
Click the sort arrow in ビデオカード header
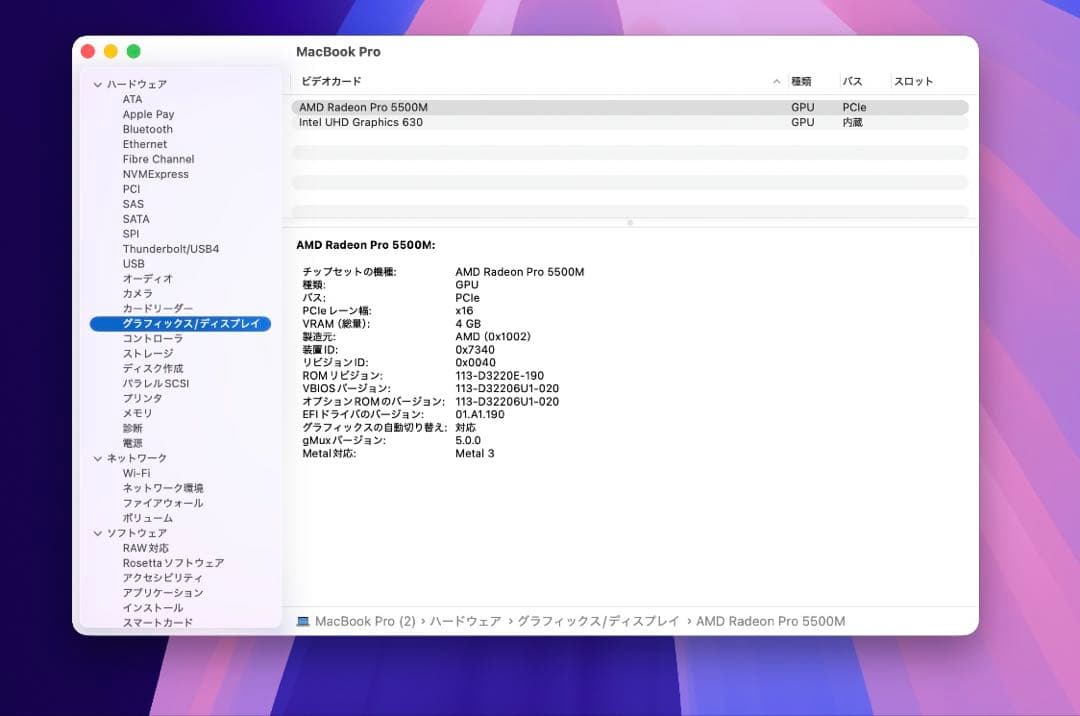click(776, 81)
